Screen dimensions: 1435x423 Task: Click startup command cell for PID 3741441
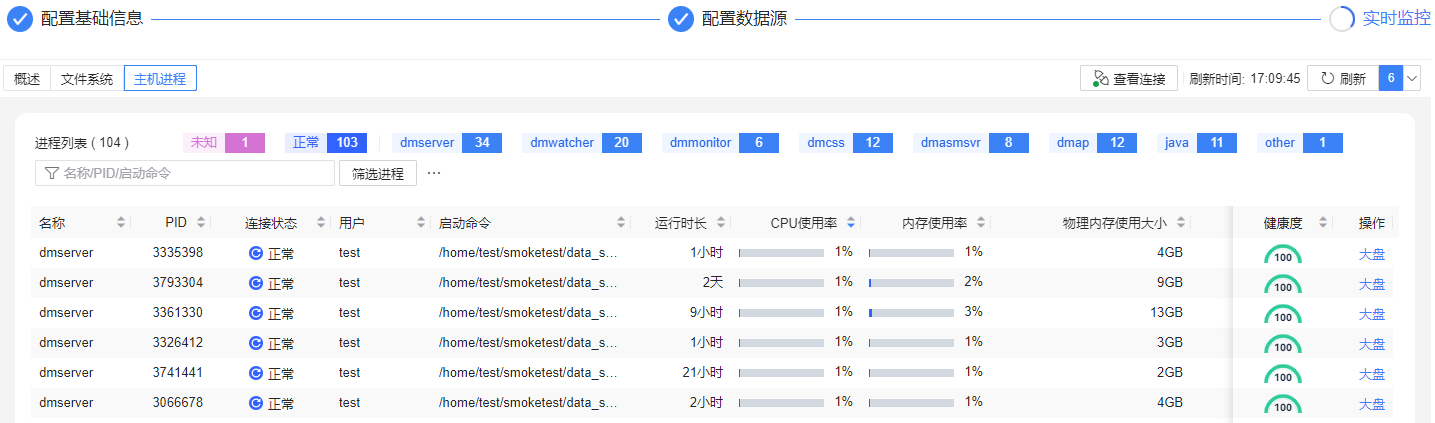coord(528,372)
